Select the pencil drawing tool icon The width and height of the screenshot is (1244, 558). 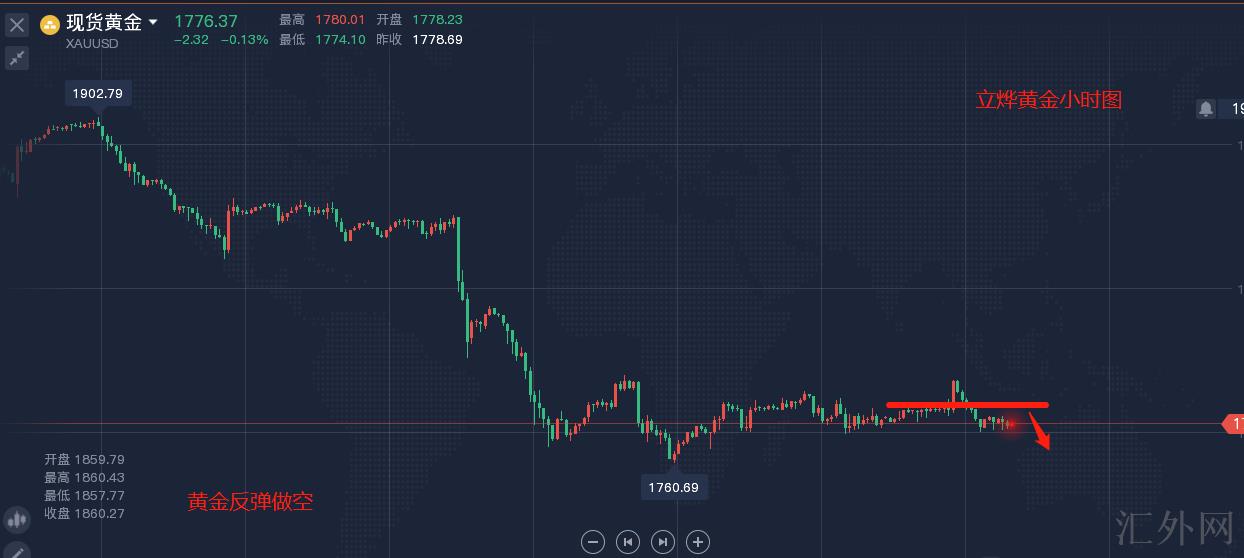tap(17, 551)
